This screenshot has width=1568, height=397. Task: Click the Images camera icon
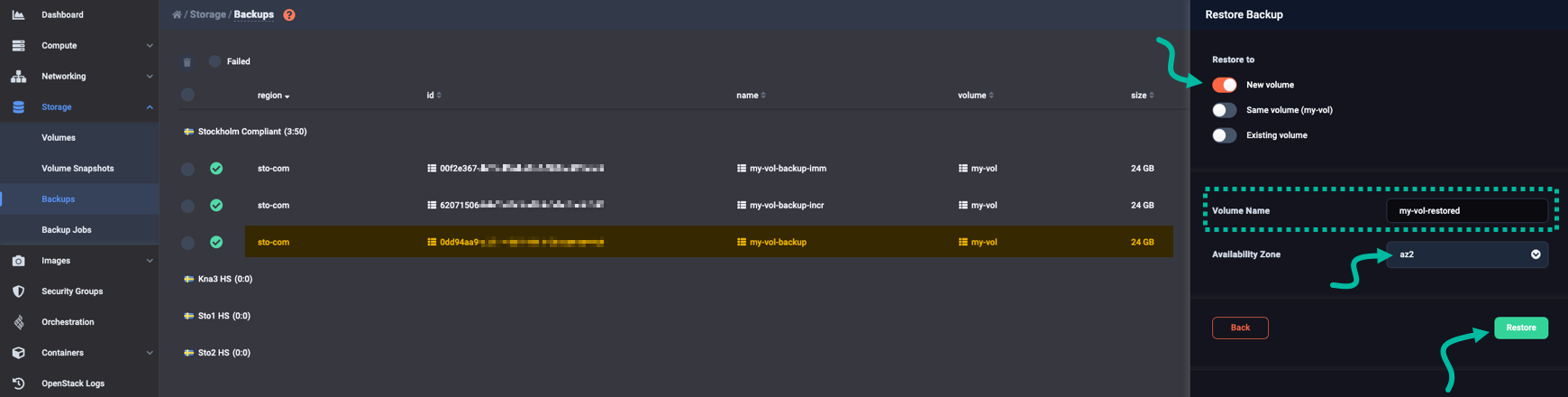pos(18,261)
